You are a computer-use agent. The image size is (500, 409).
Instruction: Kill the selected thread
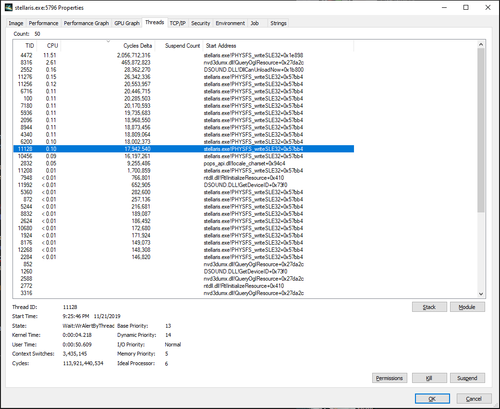[x=429, y=378]
